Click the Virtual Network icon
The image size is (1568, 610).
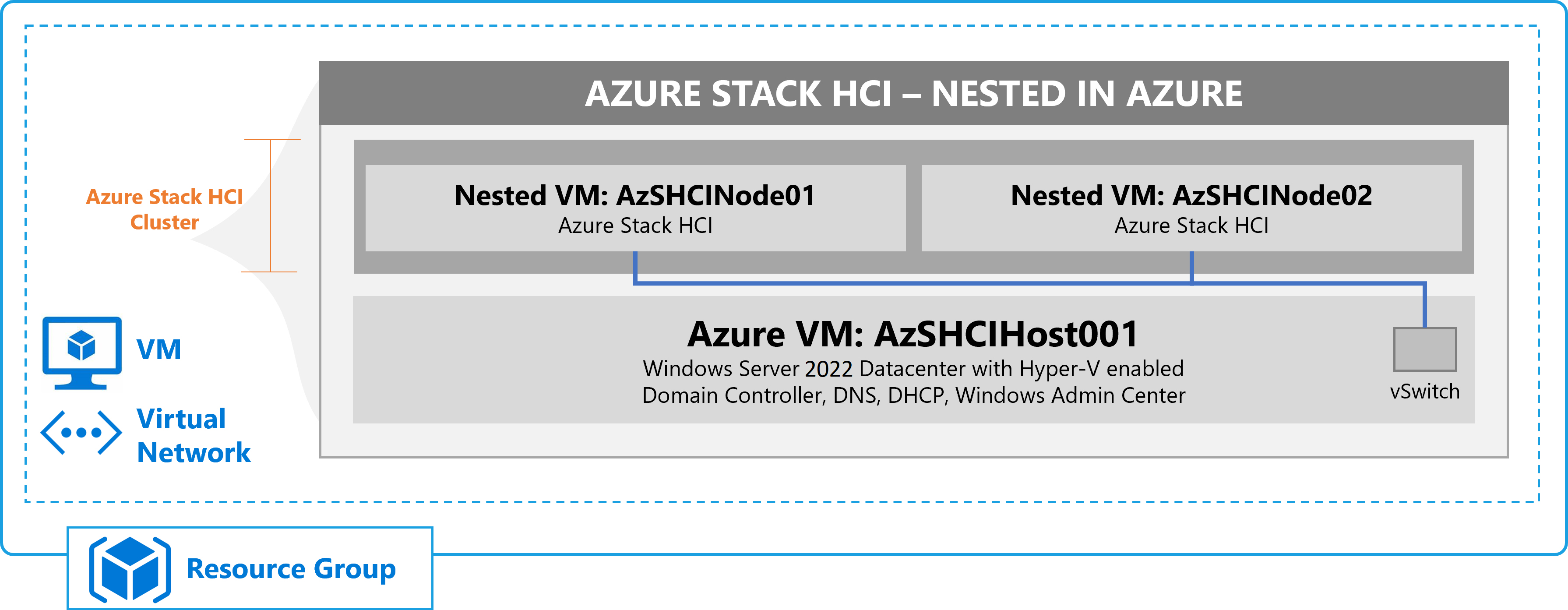point(81,433)
